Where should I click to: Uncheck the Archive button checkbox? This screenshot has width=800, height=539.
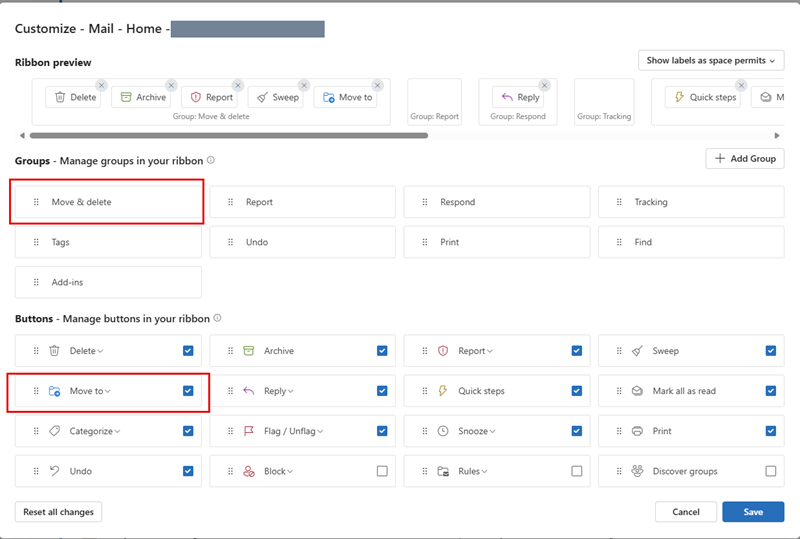382,351
